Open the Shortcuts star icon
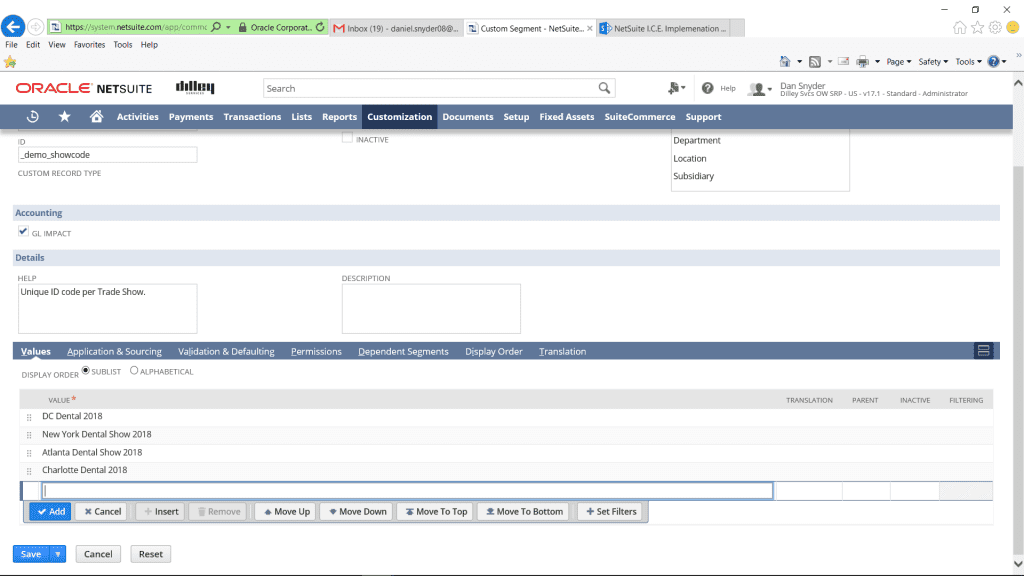The image size is (1024, 576). (64, 117)
